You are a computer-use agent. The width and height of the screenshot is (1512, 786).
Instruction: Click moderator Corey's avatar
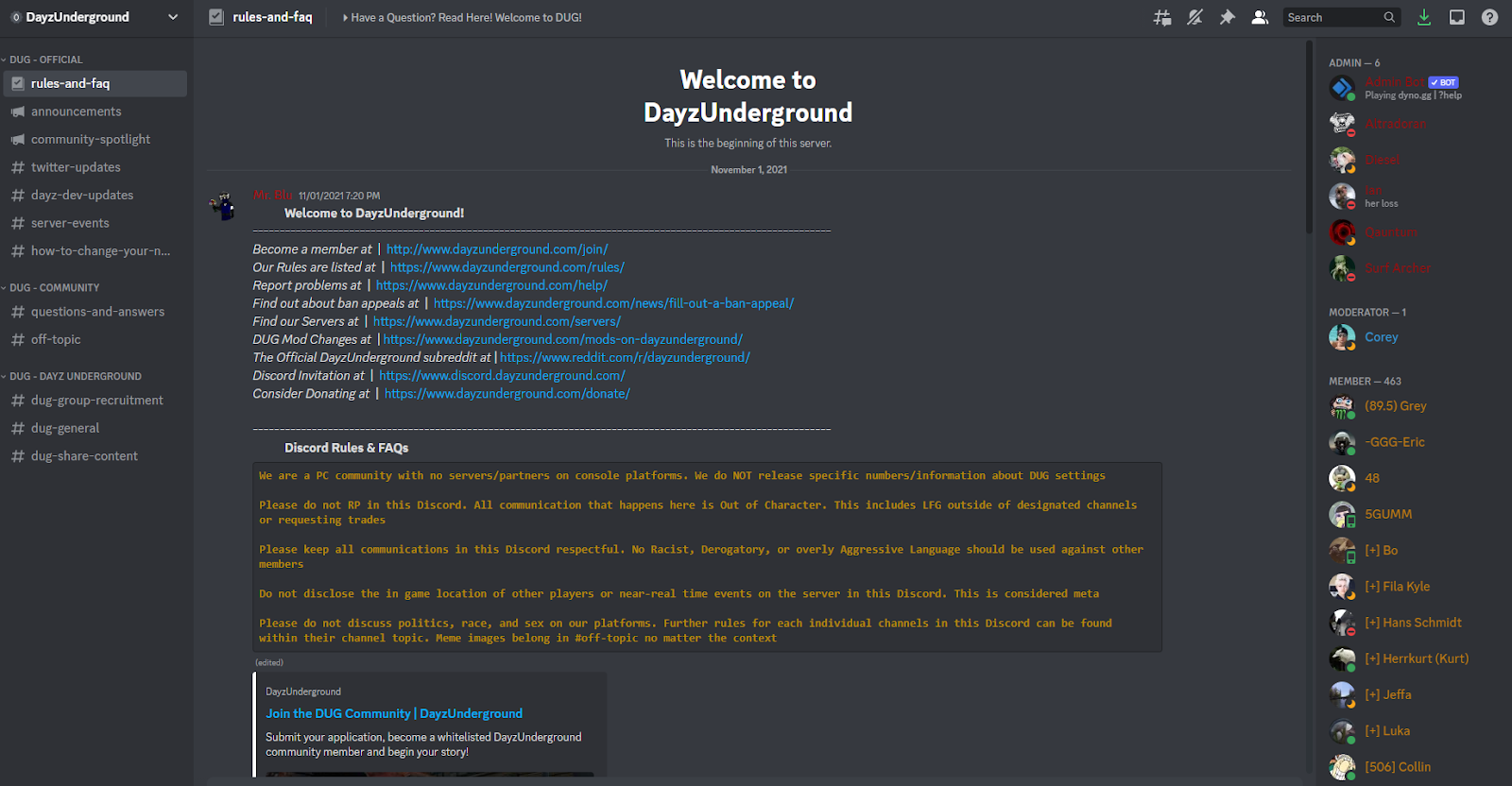coord(1342,336)
